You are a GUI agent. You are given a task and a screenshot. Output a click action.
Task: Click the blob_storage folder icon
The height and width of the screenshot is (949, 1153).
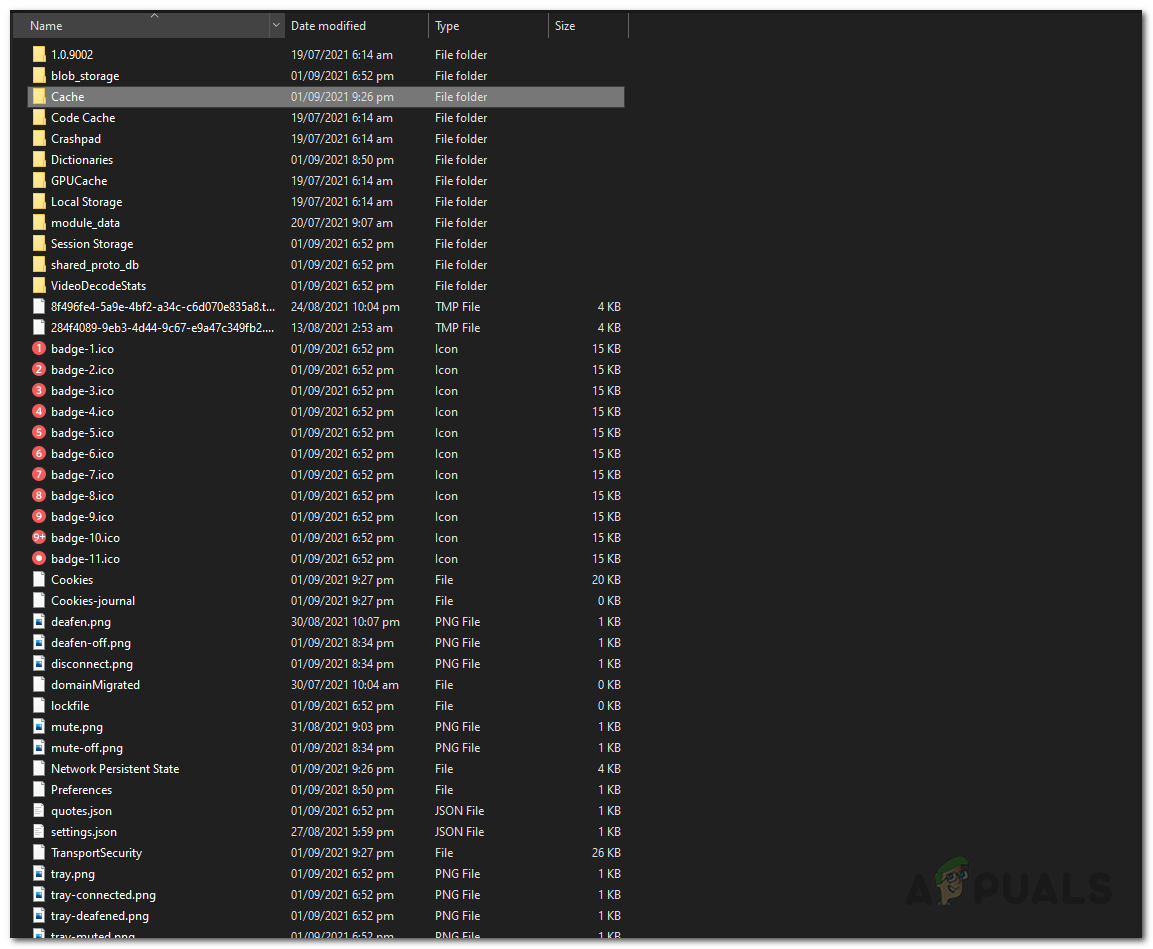[39, 76]
